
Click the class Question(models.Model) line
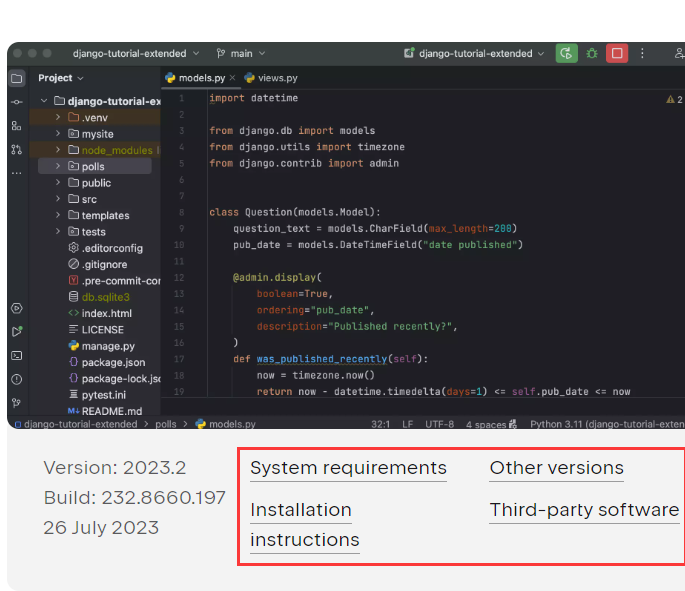coord(295,212)
